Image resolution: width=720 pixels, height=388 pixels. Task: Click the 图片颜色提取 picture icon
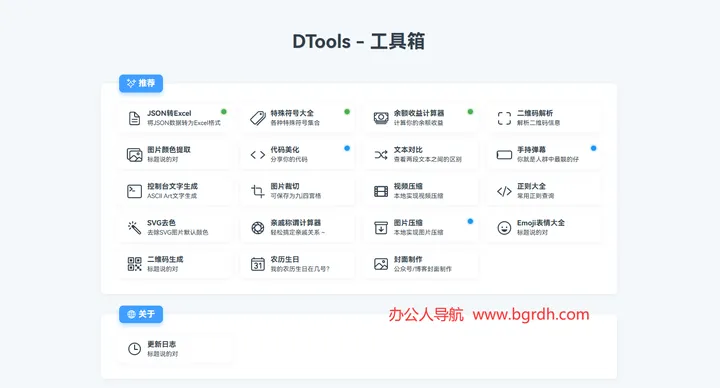click(x=134, y=155)
